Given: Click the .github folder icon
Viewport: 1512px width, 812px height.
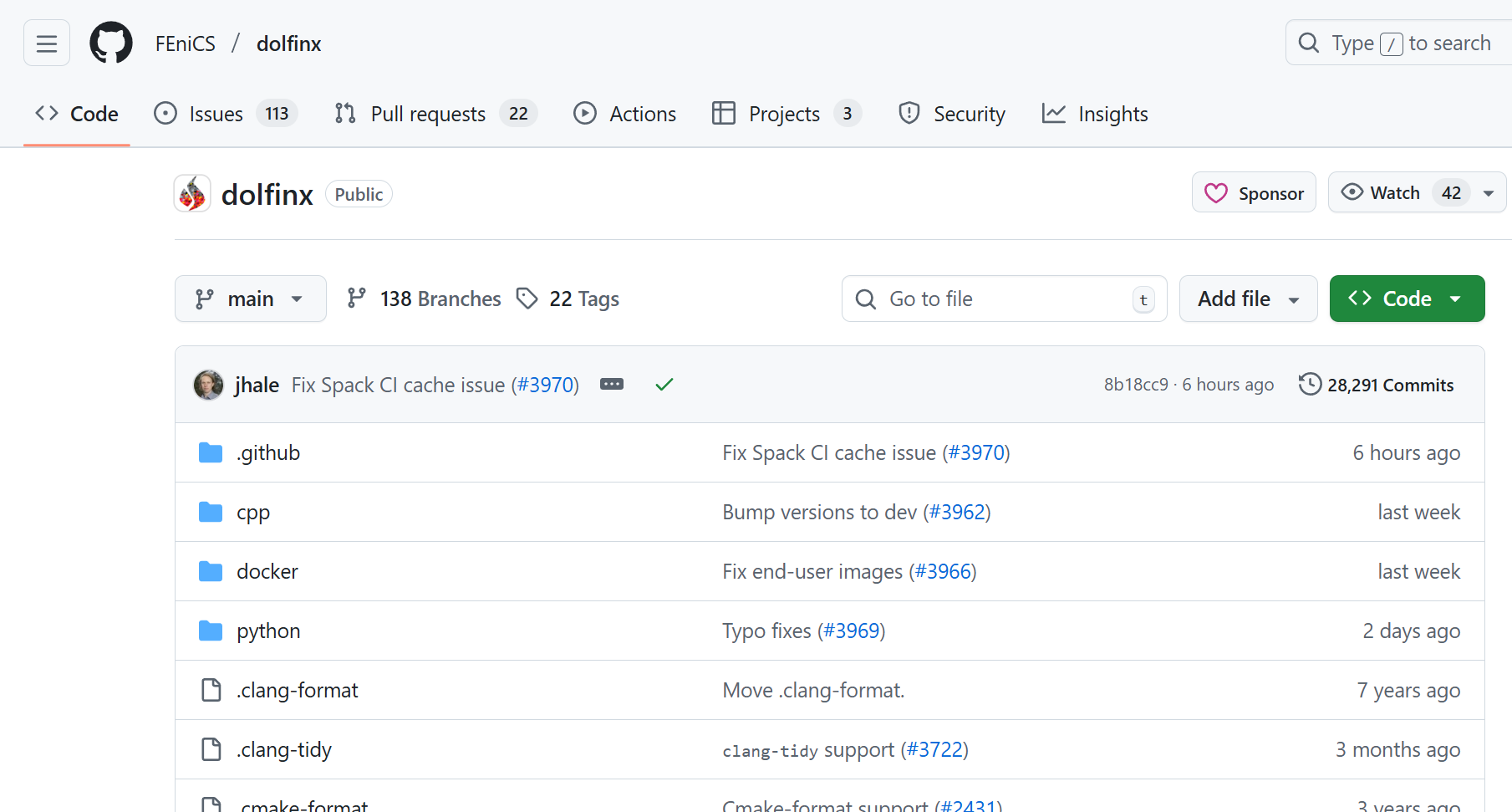Looking at the screenshot, I should [211, 452].
